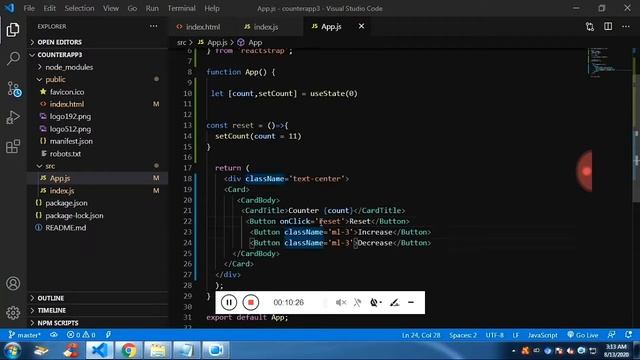This screenshot has height=360, width=640.
Task: Click Explorer more actions ellipsis
Action: [153, 26]
